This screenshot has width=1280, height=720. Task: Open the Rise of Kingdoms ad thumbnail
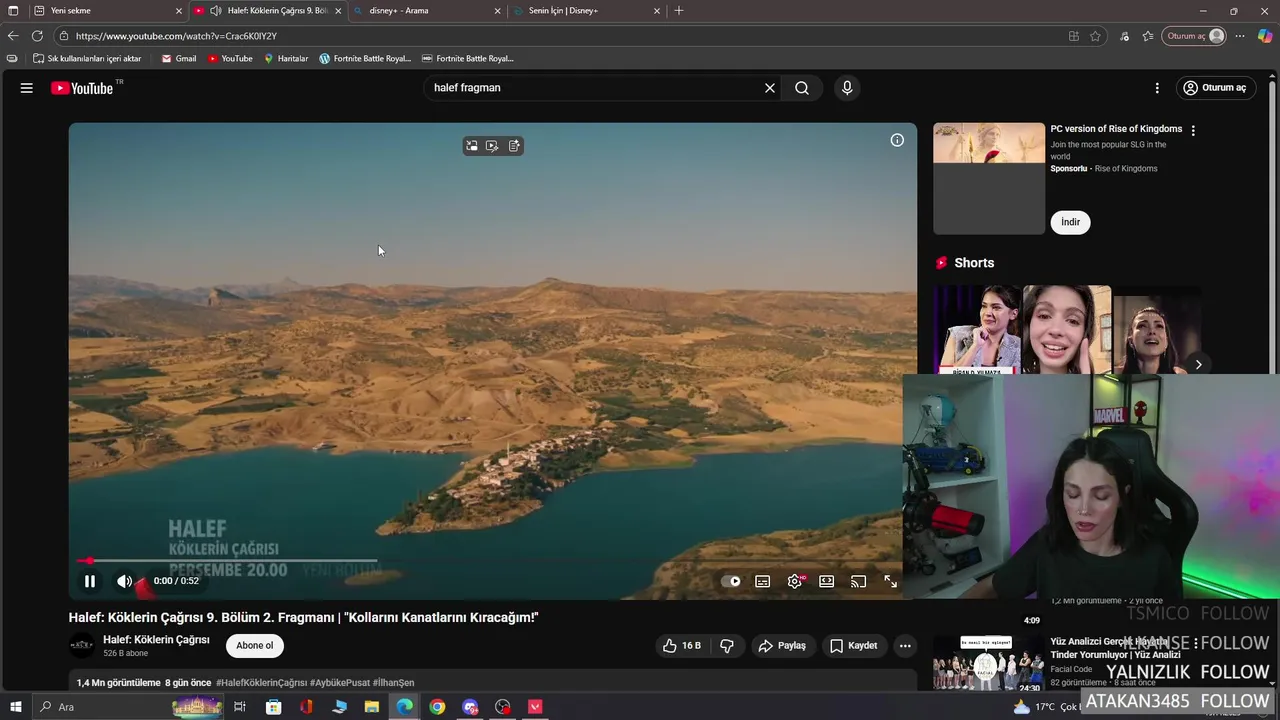(989, 179)
